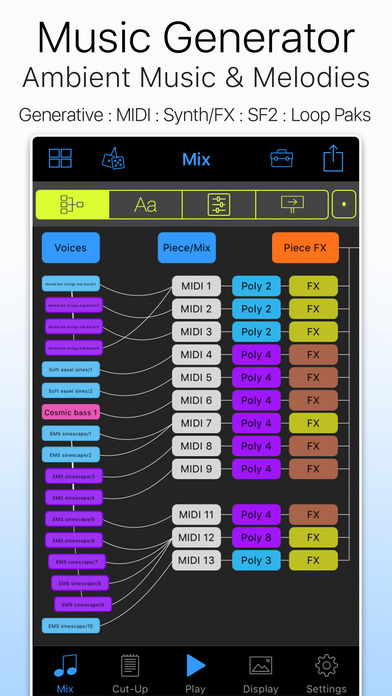This screenshot has width=392, height=696.
Task: Open the toolbox icon
Action: (x=281, y=158)
